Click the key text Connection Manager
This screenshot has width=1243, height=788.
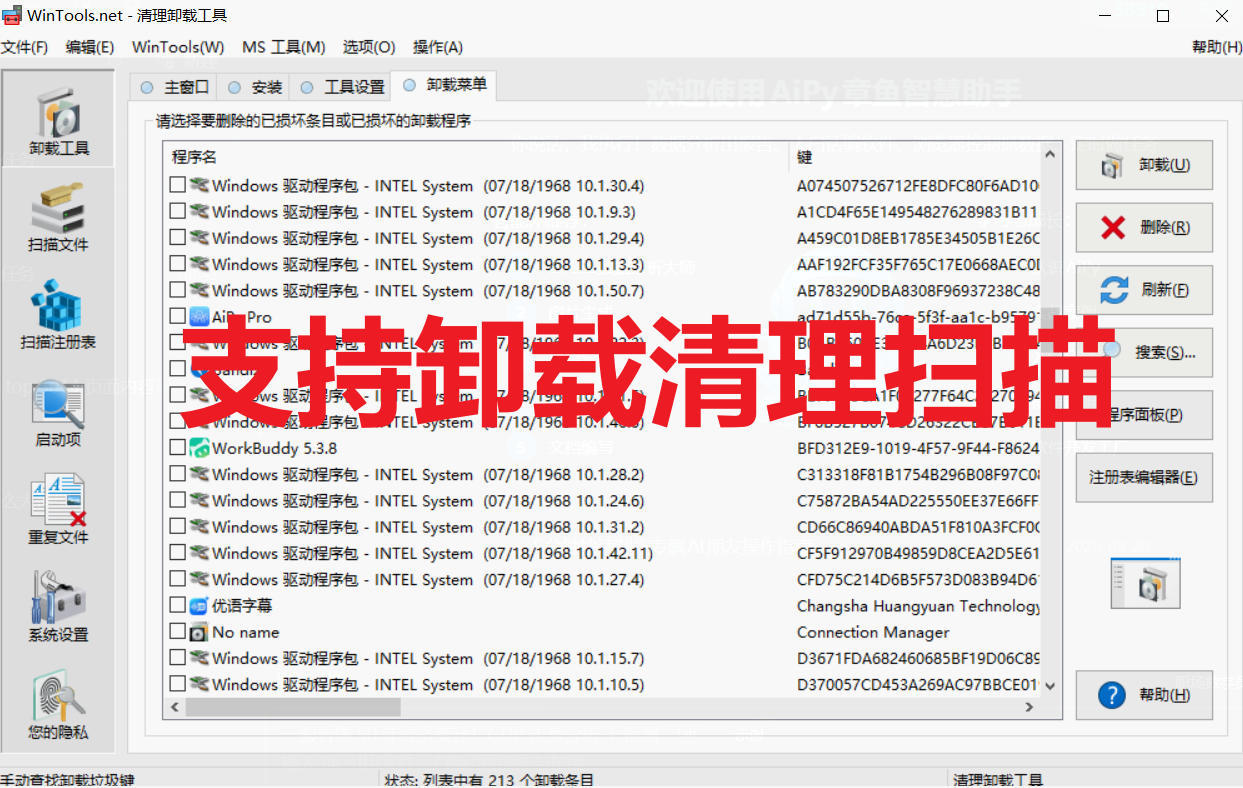tap(873, 632)
